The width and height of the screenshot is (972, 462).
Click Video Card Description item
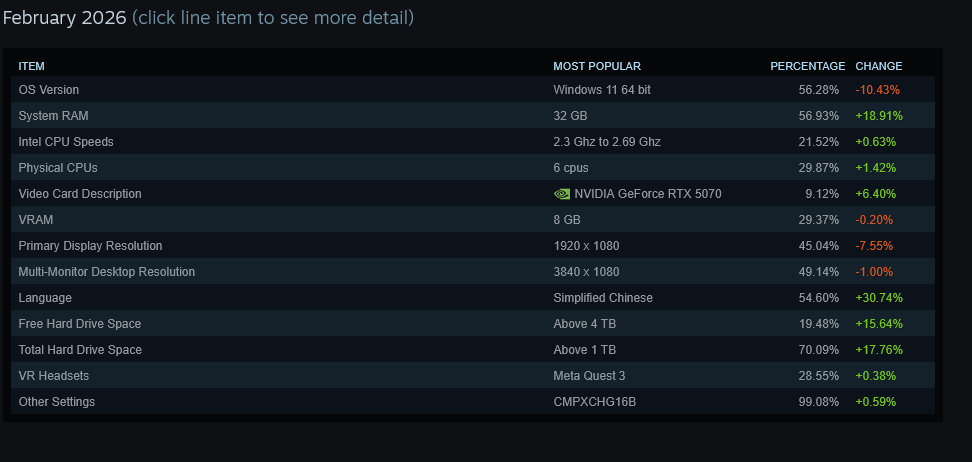(80, 194)
